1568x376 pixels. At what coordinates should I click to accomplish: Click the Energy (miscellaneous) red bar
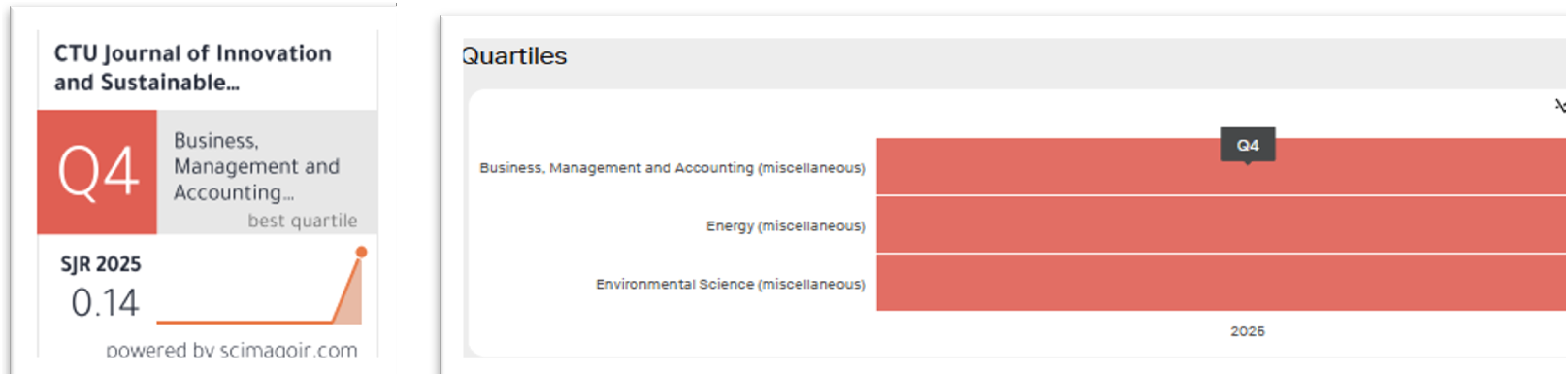point(1222,224)
